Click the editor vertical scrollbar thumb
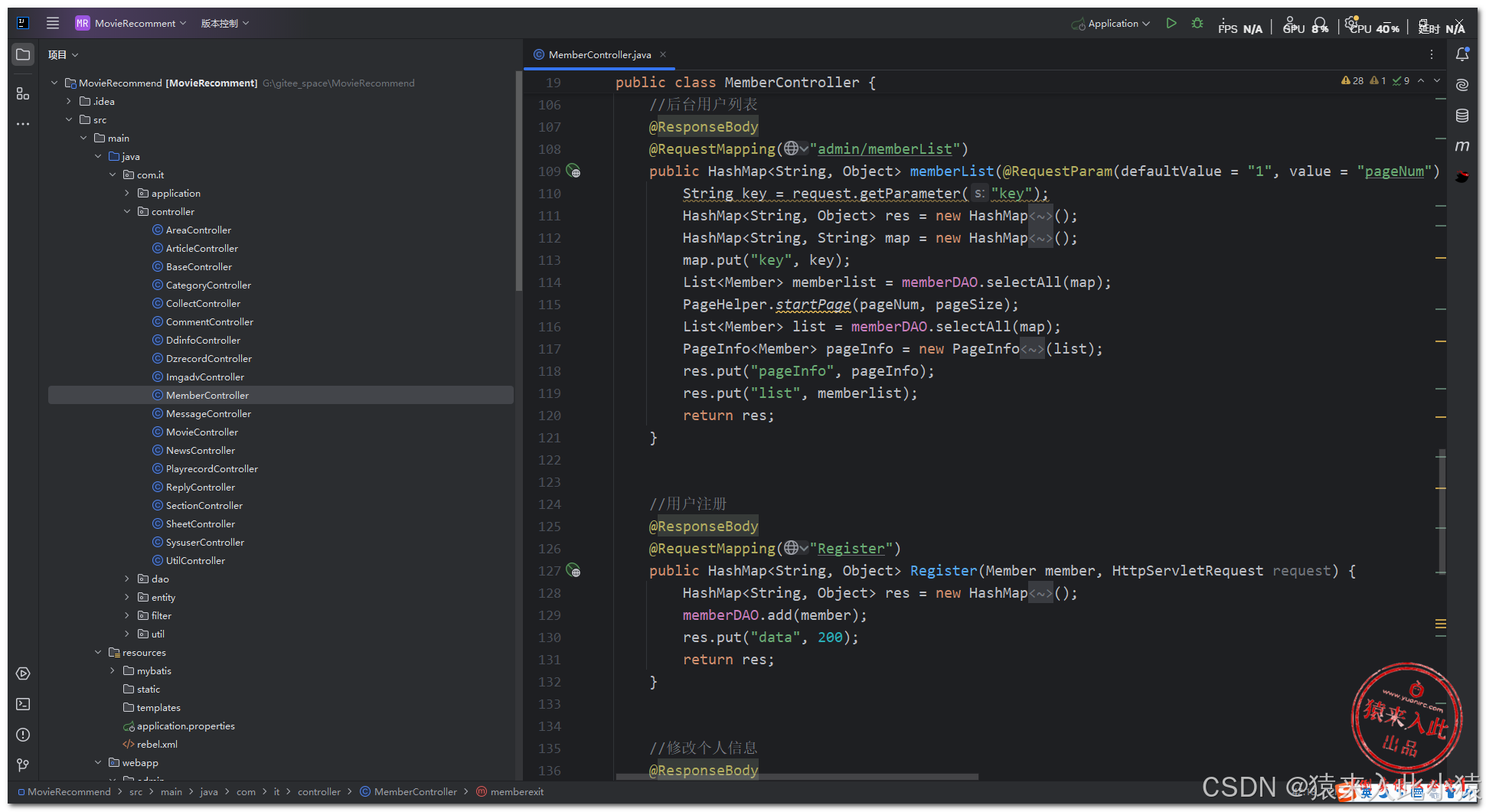Viewport: 1486px width, 812px height. tap(1442, 510)
